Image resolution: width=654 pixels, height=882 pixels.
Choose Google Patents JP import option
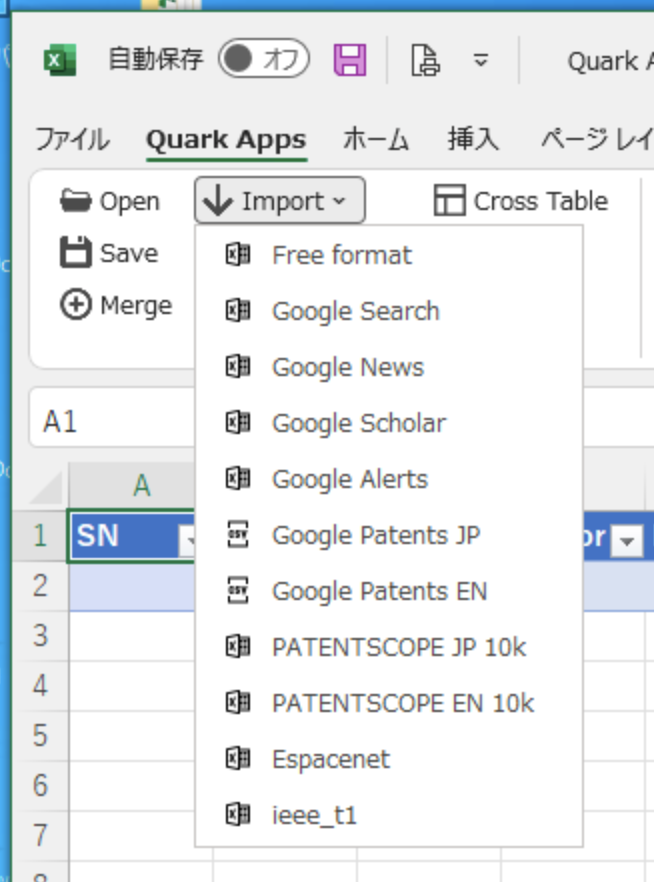(x=389, y=535)
